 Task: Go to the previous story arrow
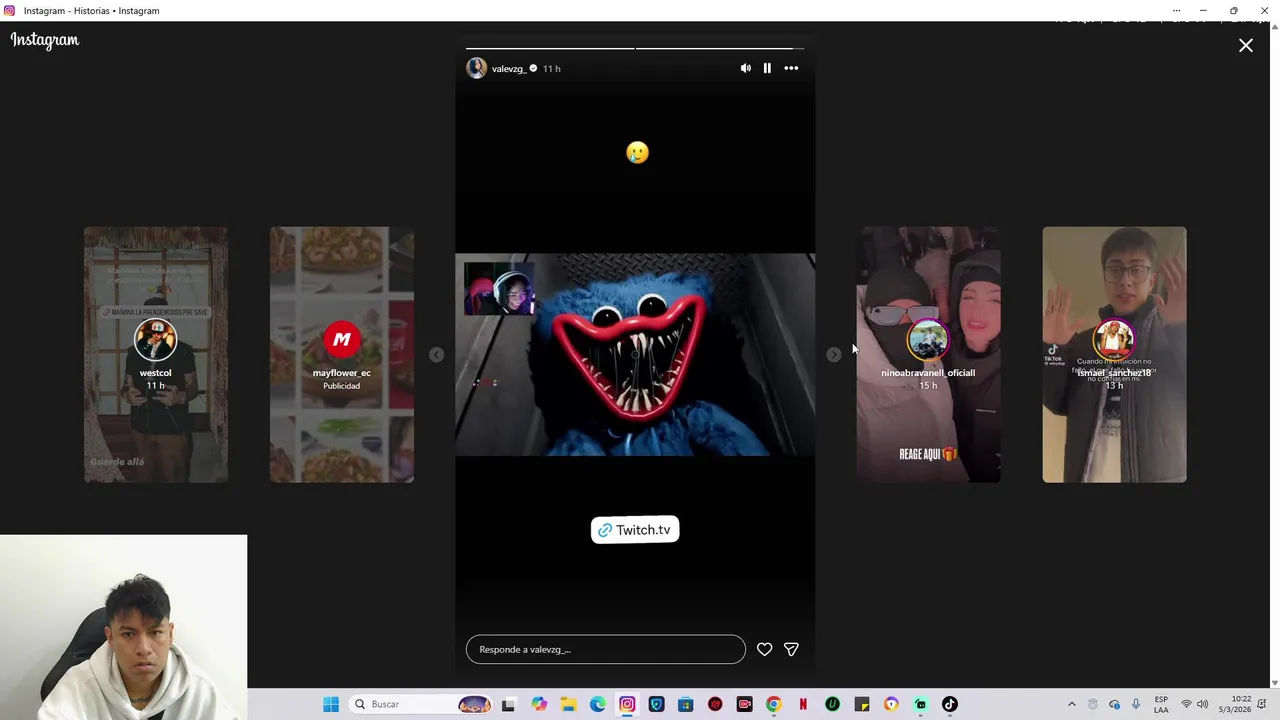[x=436, y=355]
